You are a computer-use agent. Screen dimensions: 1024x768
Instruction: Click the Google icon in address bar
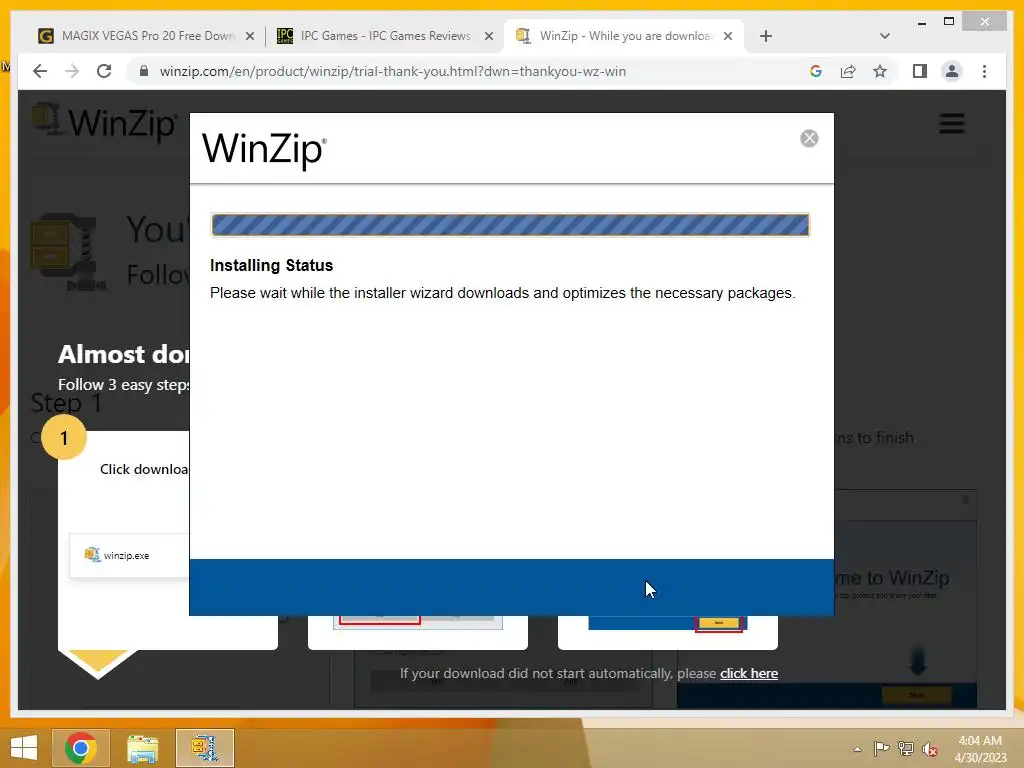[x=816, y=71]
